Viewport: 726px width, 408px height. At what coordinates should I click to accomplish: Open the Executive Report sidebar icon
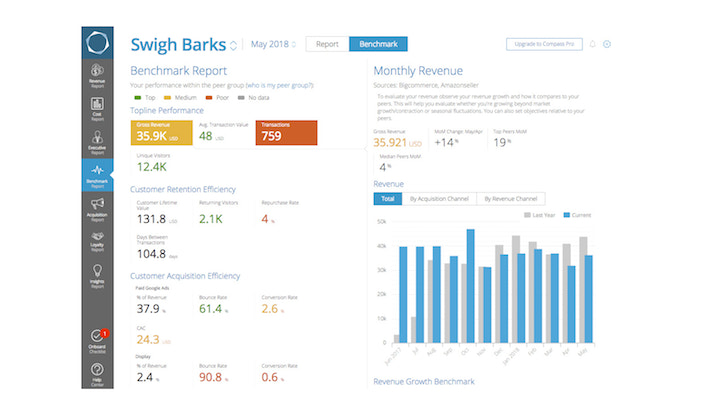tap(97, 142)
